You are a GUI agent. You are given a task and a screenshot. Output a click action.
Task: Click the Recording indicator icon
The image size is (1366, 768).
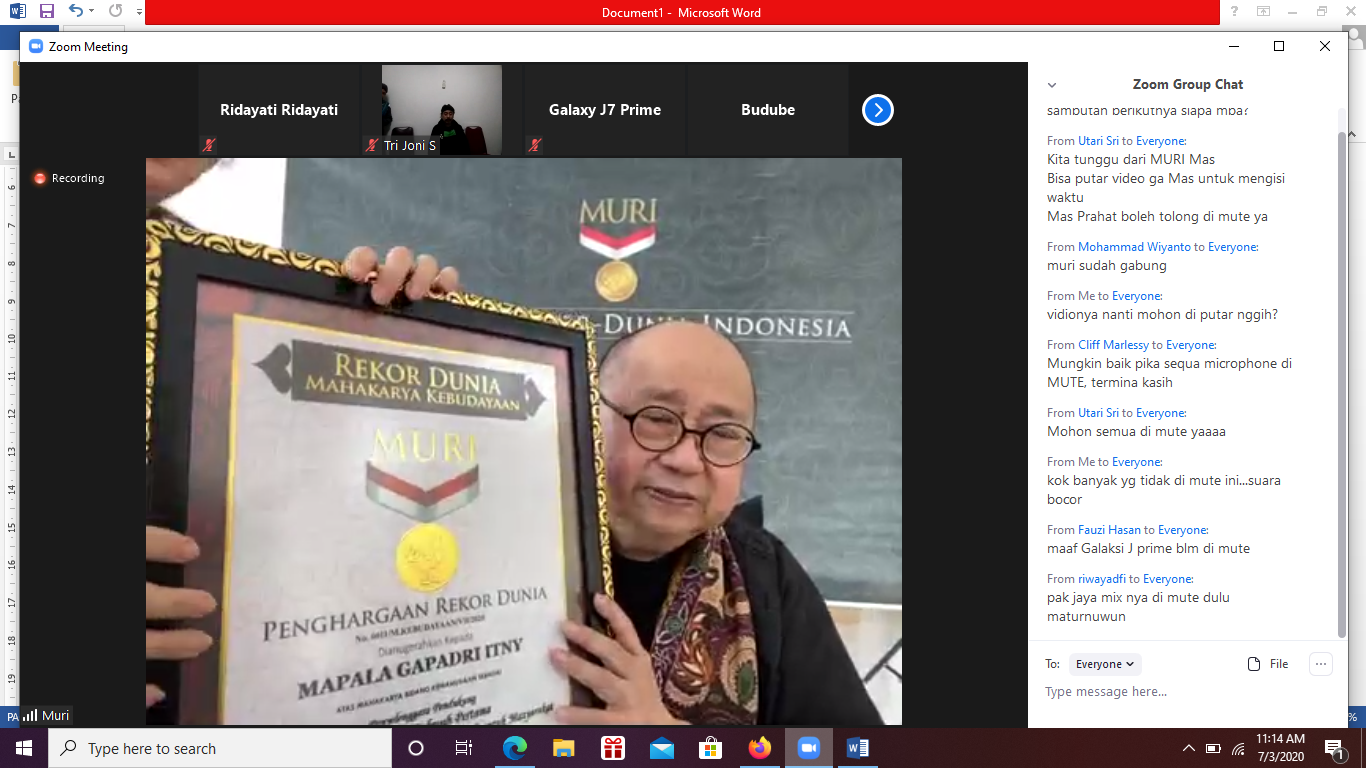(x=40, y=178)
